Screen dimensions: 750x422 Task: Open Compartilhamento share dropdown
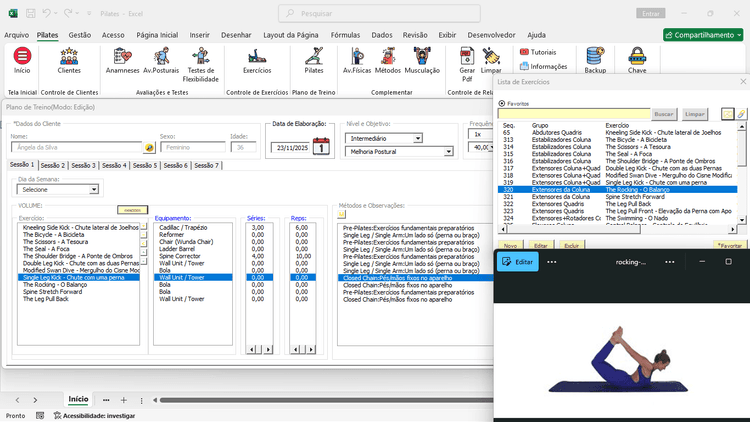click(x=703, y=35)
